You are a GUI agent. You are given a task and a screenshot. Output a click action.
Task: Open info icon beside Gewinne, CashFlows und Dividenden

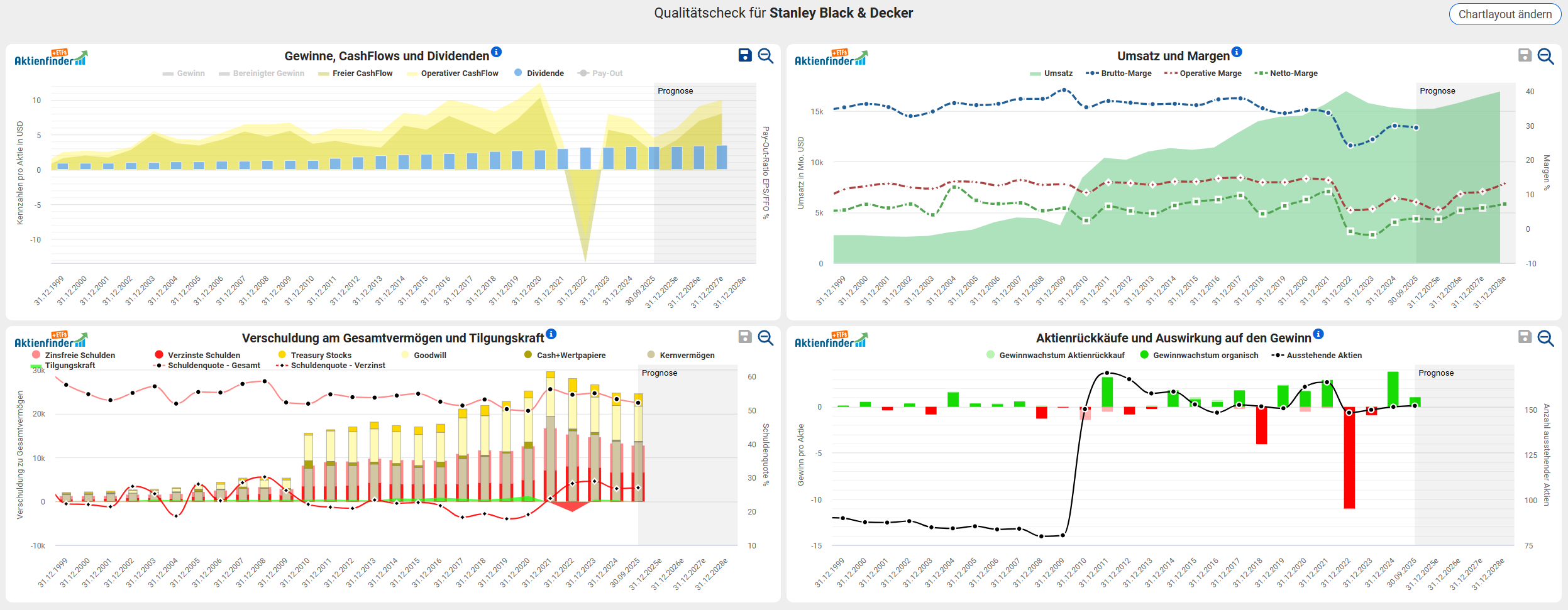(496, 52)
